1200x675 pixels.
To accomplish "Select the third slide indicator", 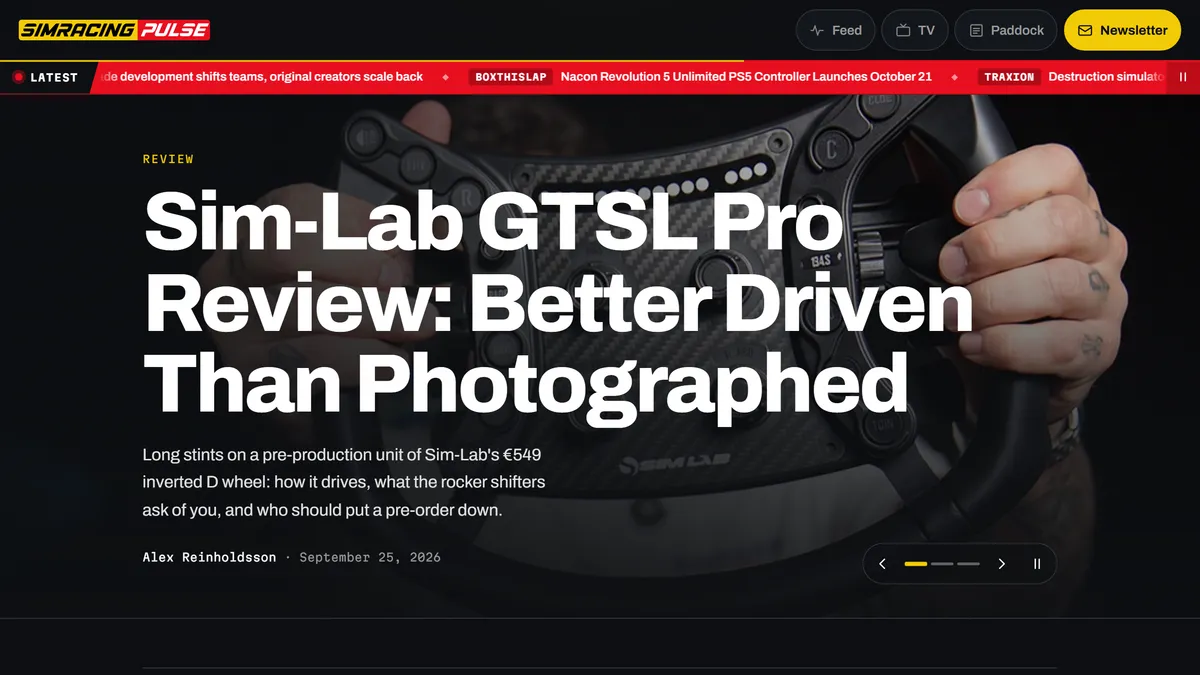I will tap(968, 564).
